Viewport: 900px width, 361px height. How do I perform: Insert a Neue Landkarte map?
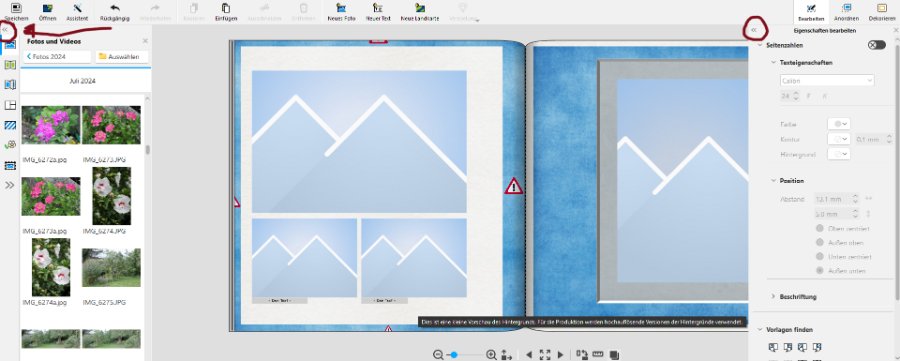[x=420, y=8]
